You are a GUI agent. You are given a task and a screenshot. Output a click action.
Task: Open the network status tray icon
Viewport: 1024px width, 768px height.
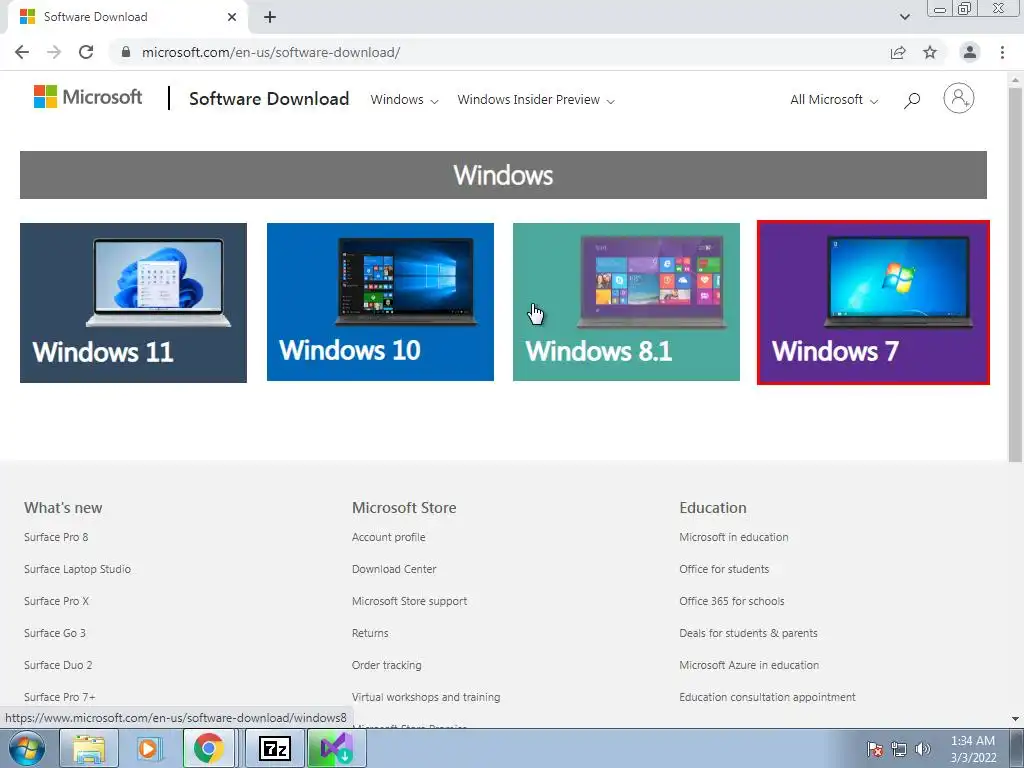pos(899,749)
